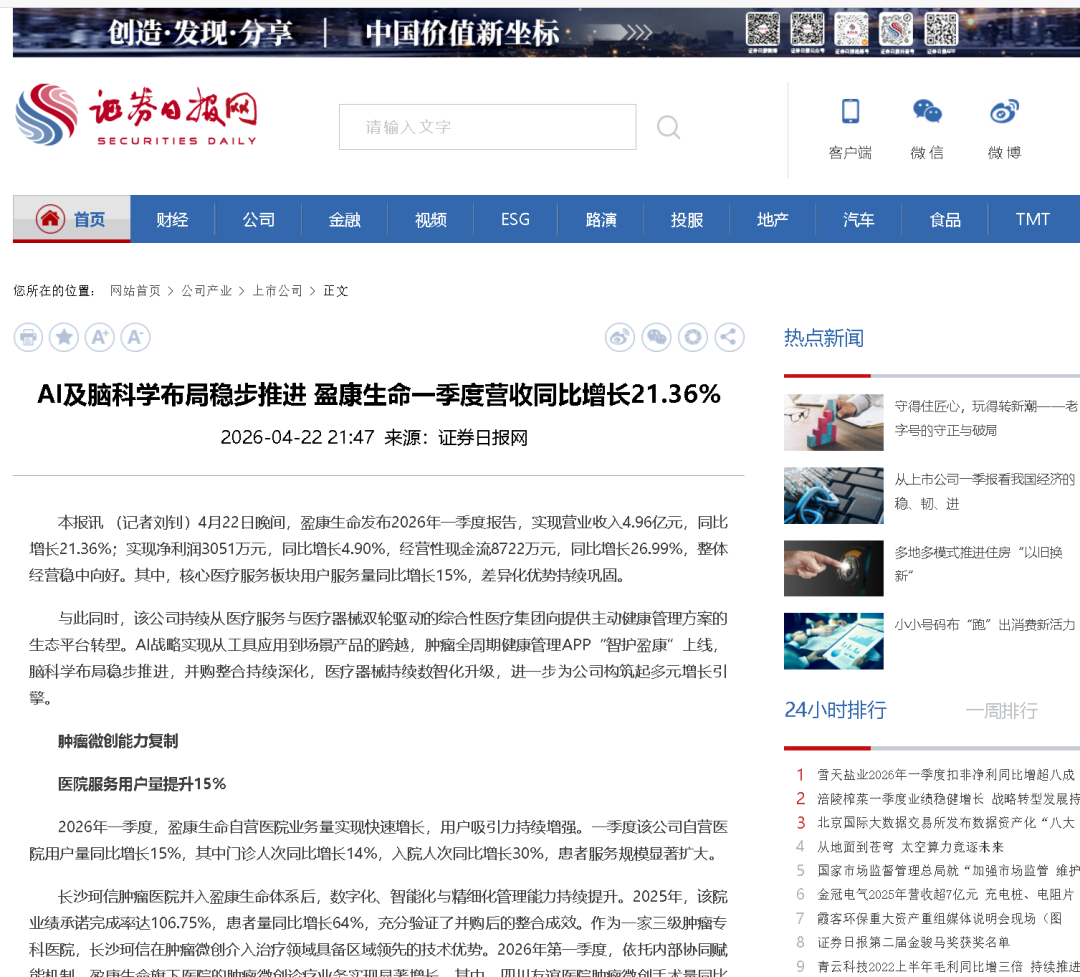Screen dimensions: 1080x977
Task: Click the subheading 医院服务用户量提升15%
Action: click(x=142, y=784)
